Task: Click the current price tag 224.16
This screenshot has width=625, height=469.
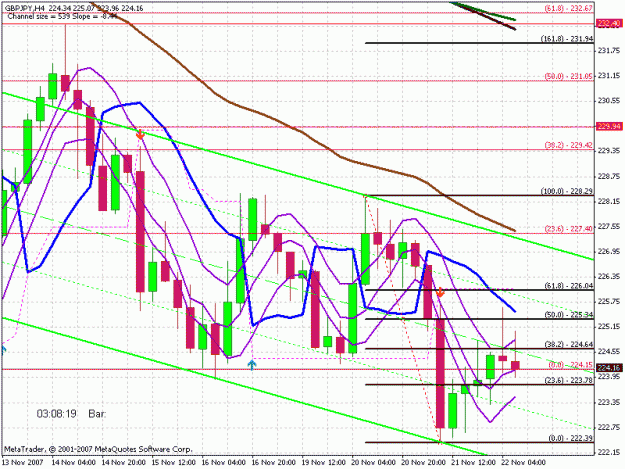Action: [609, 368]
